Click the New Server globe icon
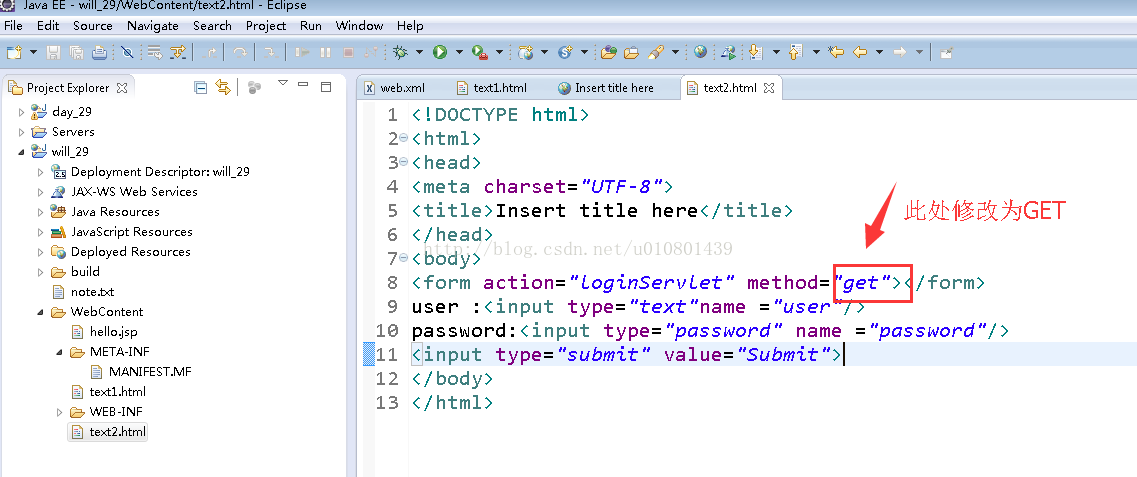 pos(526,52)
